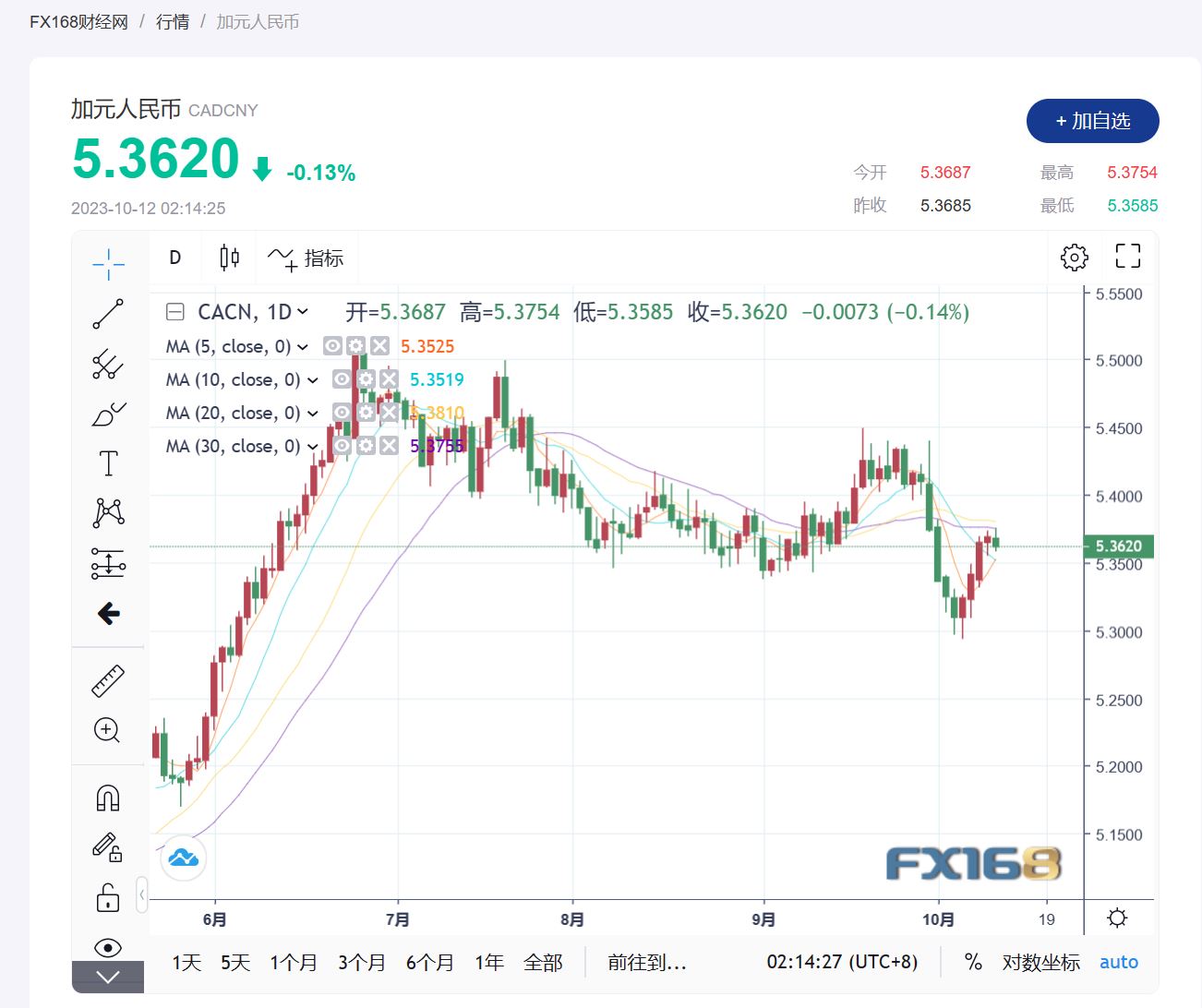Screen dimensions: 1202x1008
Task: Open the D interval selector
Action: click(x=175, y=258)
